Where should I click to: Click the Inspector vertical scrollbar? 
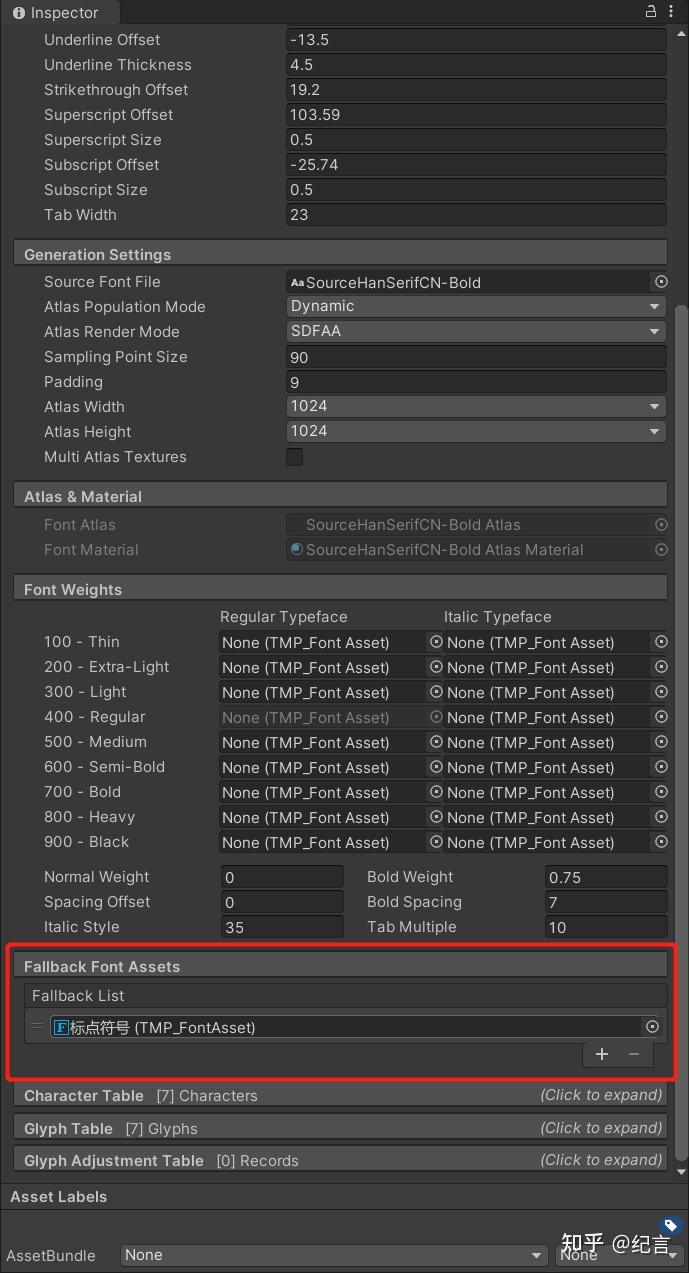tap(682, 740)
